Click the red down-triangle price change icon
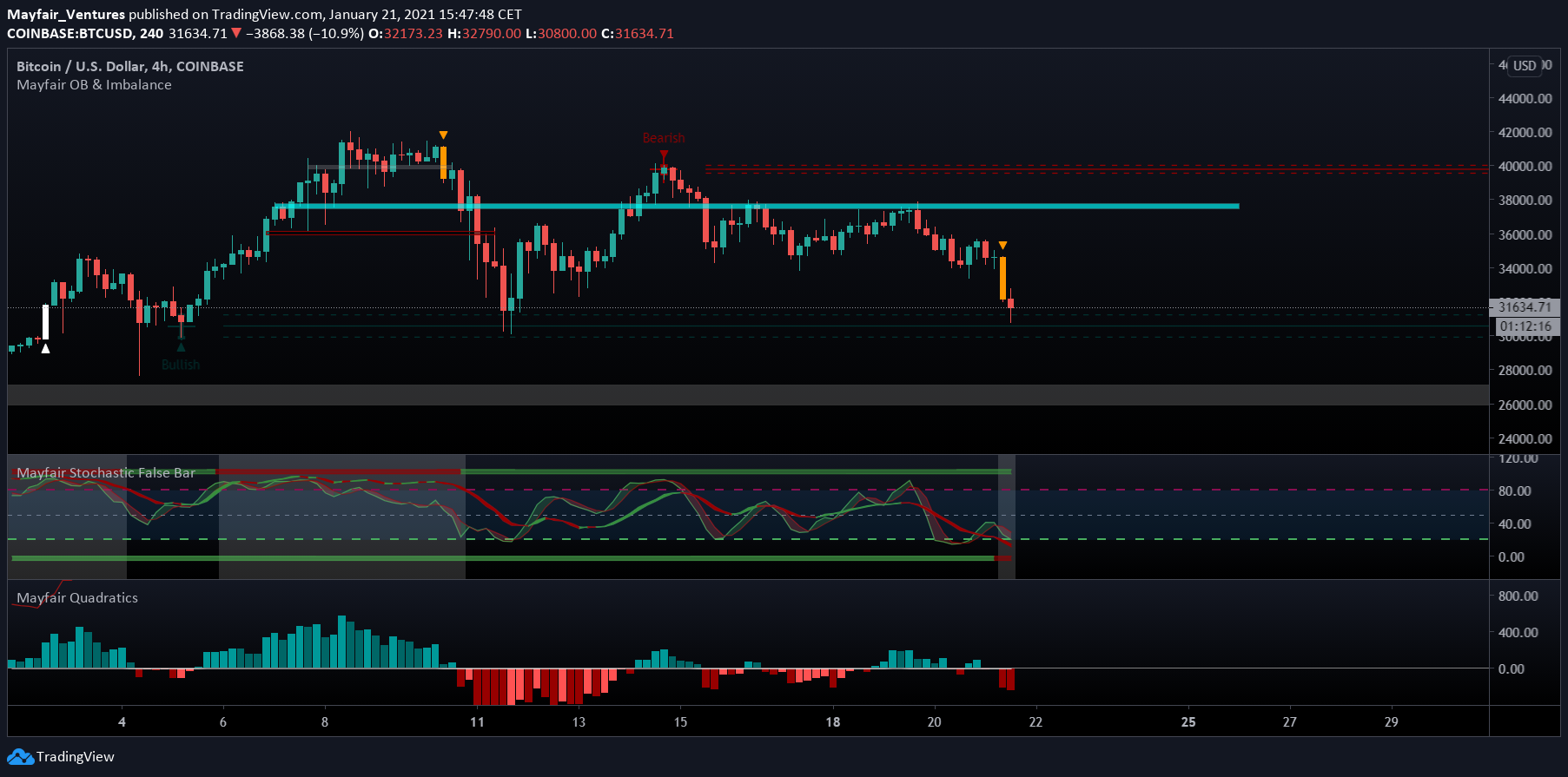Viewport: 1568px width, 777px height. click(x=236, y=33)
